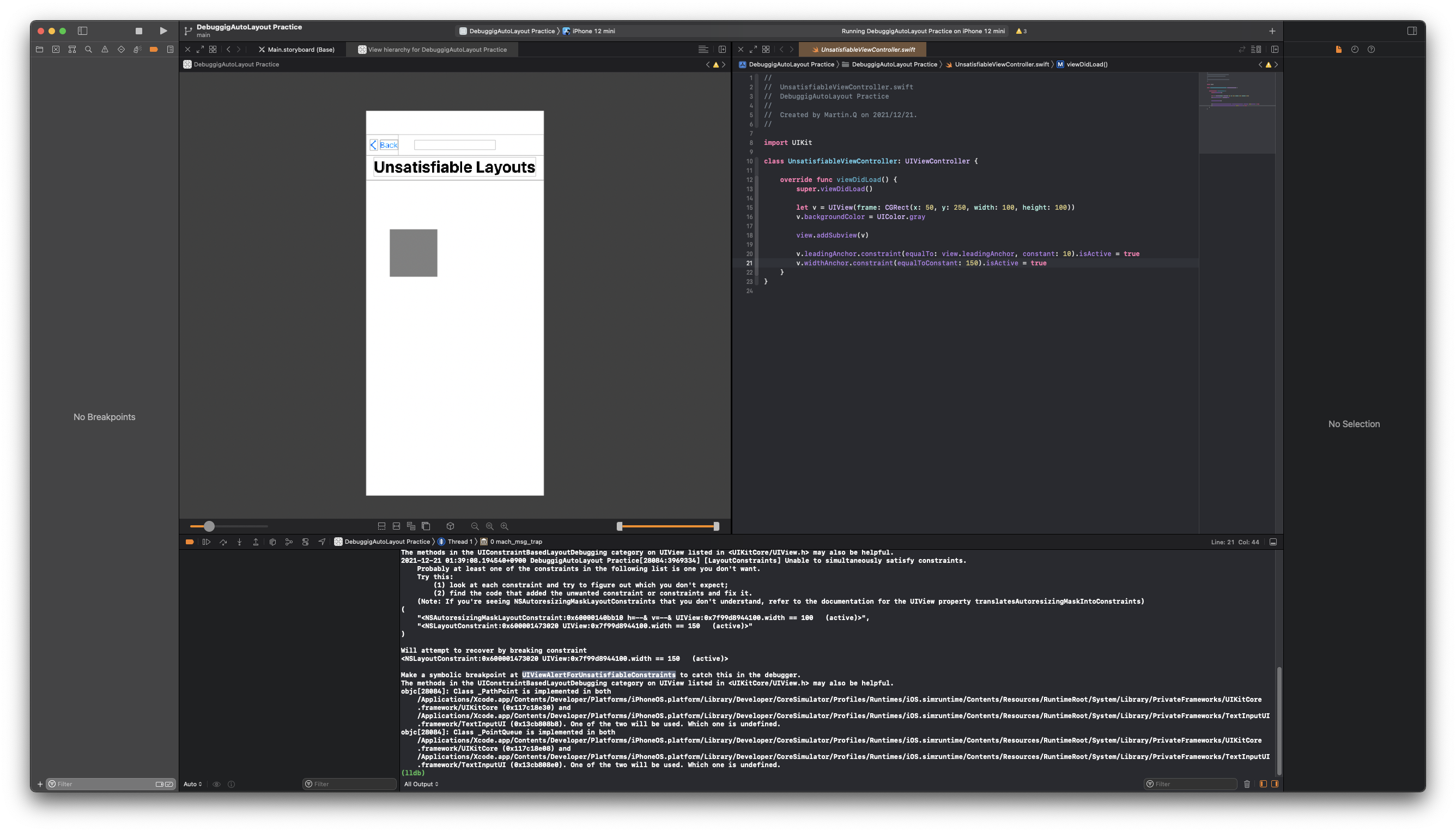
Task: Click the Run play button
Action: click(x=163, y=31)
